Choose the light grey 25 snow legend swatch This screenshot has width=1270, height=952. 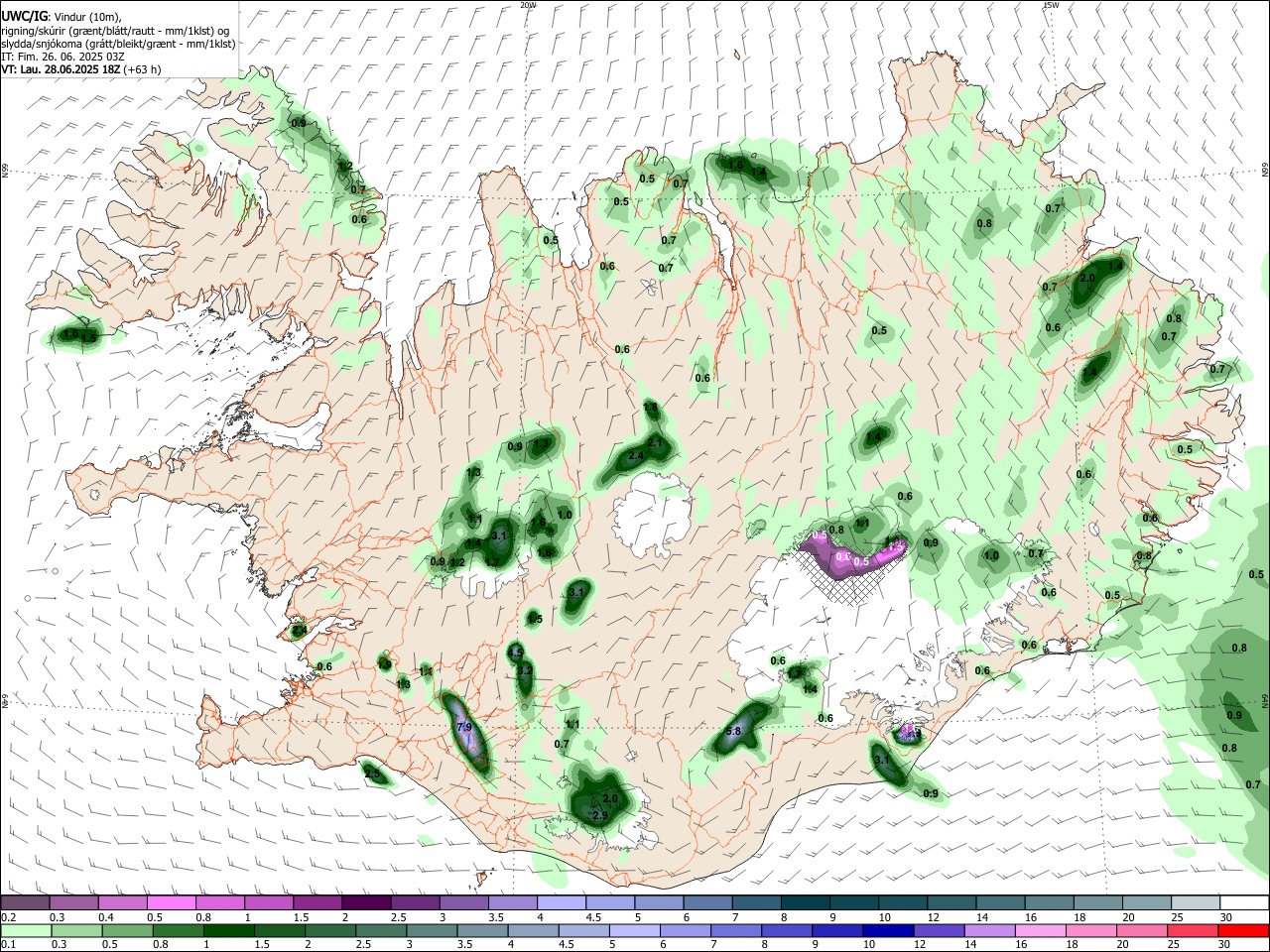pyautogui.click(x=1195, y=902)
